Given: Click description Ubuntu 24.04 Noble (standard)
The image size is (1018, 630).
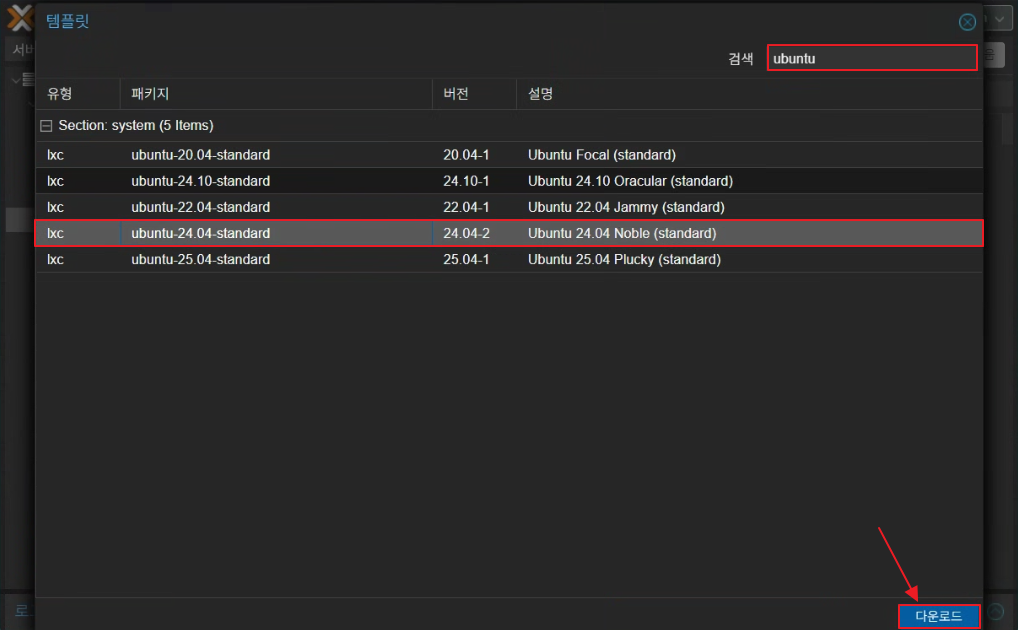Looking at the screenshot, I should pyautogui.click(x=622, y=233).
